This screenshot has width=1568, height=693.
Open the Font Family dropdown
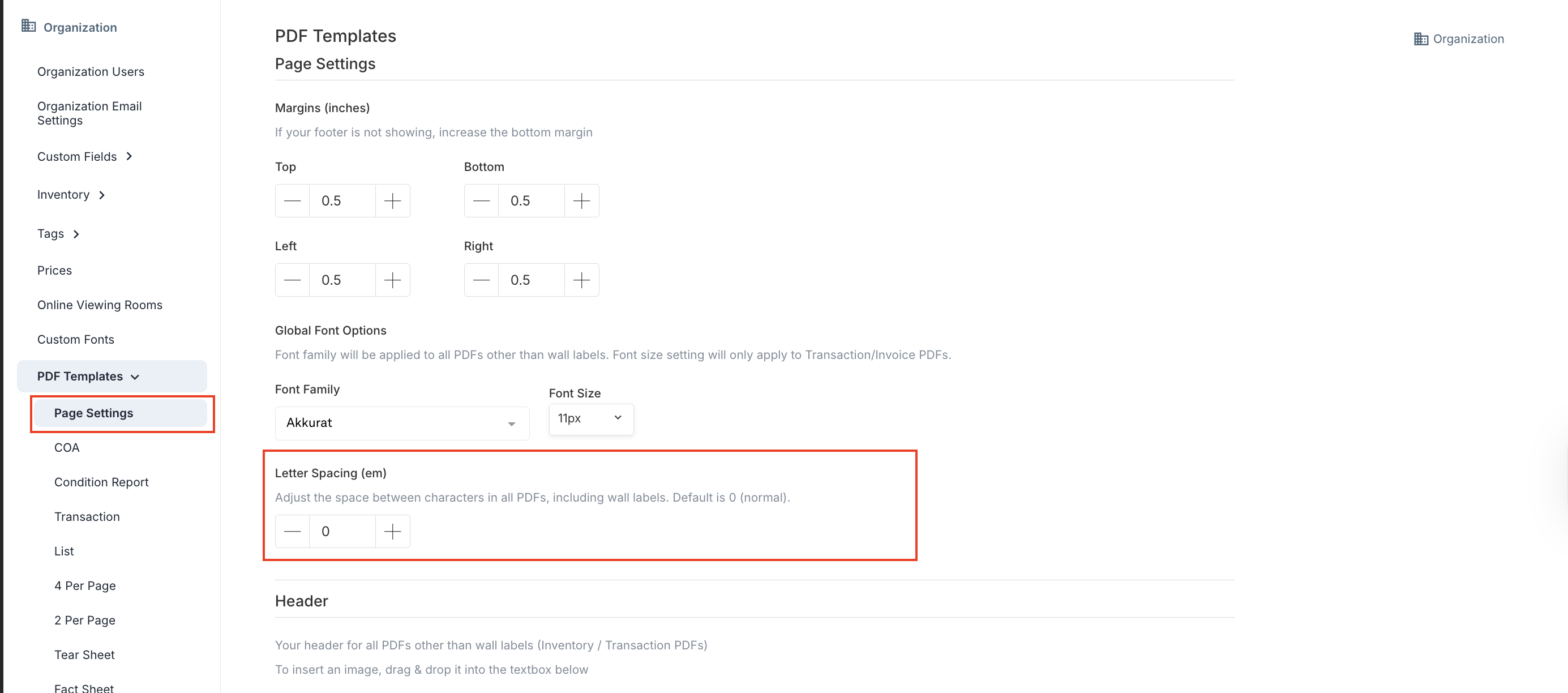402,423
